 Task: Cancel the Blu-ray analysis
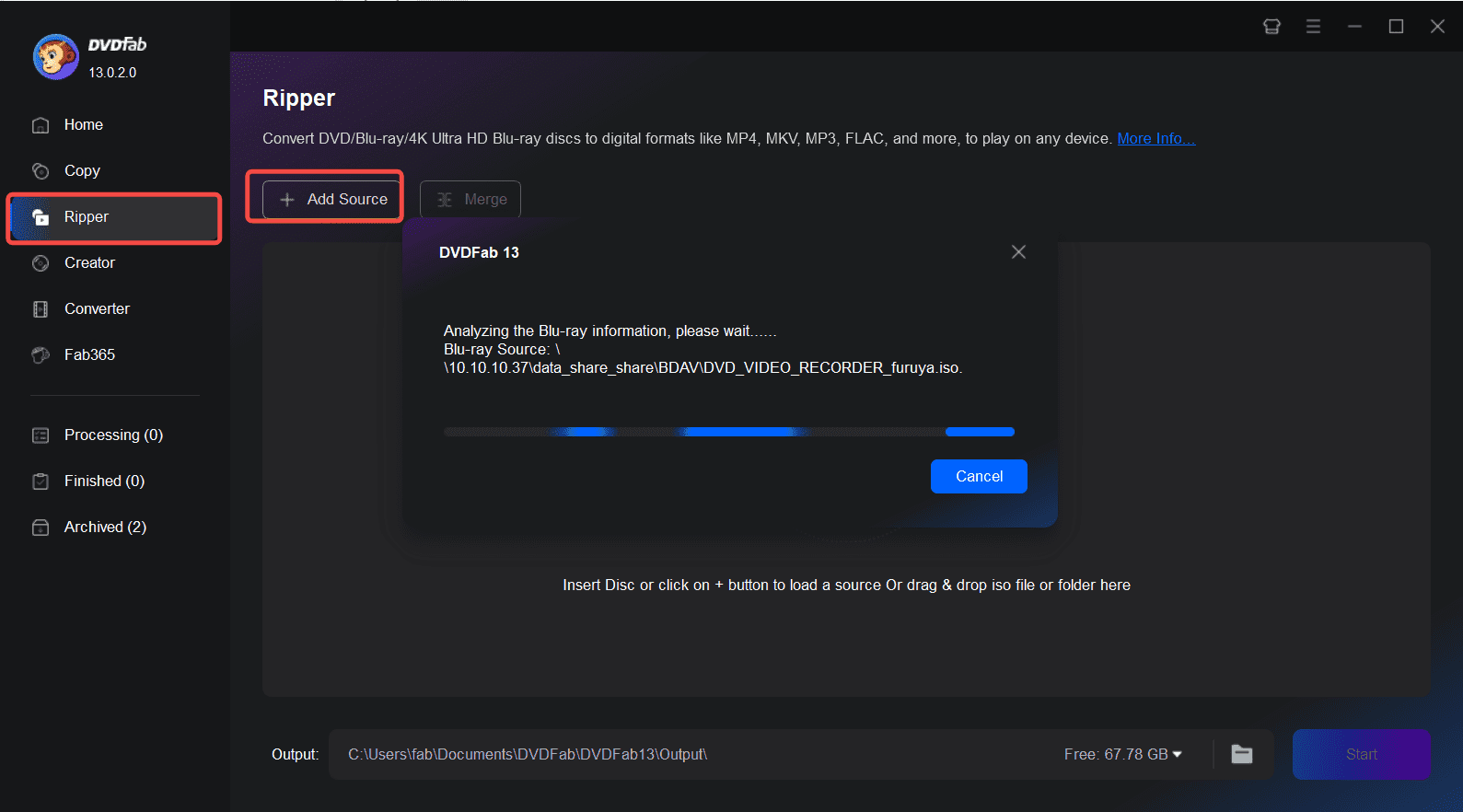click(979, 476)
